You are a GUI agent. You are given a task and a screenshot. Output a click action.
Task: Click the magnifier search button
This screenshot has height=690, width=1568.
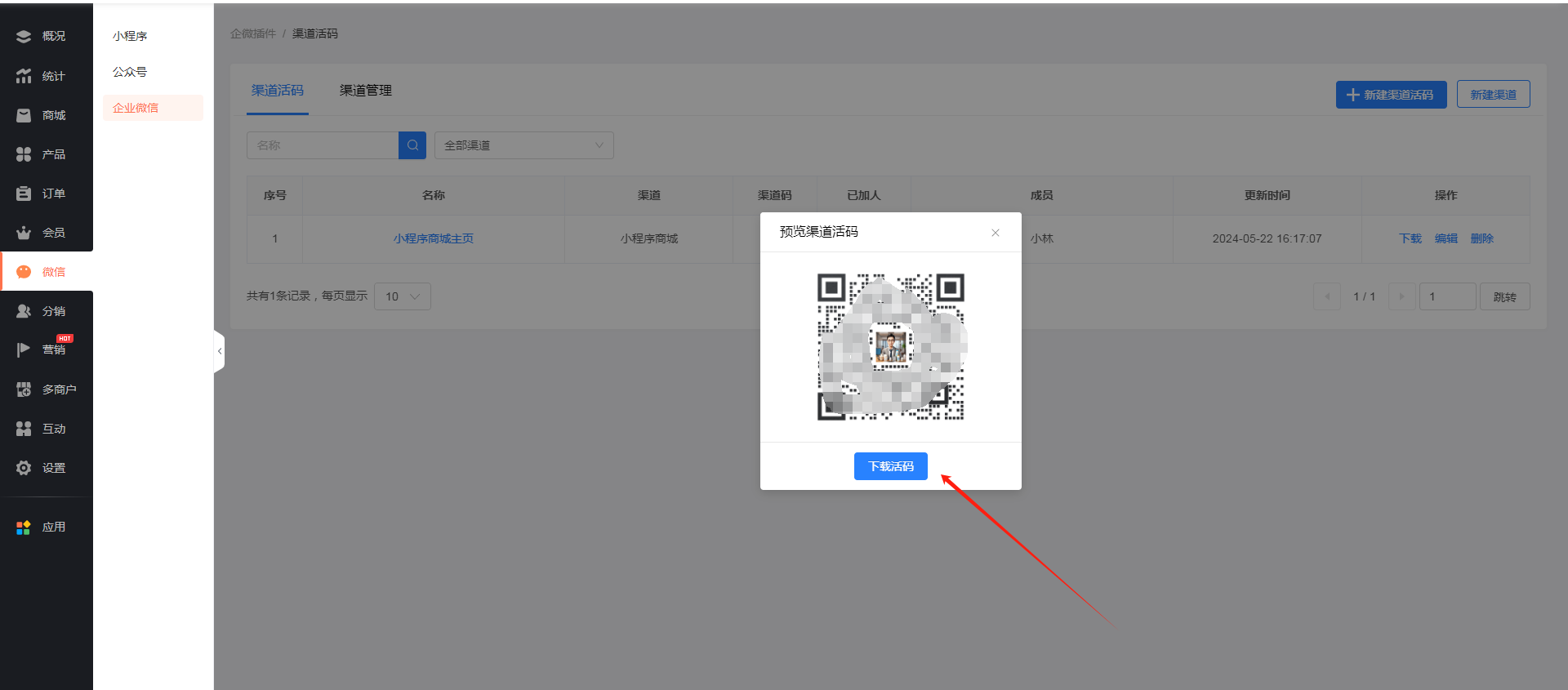point(412,145)
